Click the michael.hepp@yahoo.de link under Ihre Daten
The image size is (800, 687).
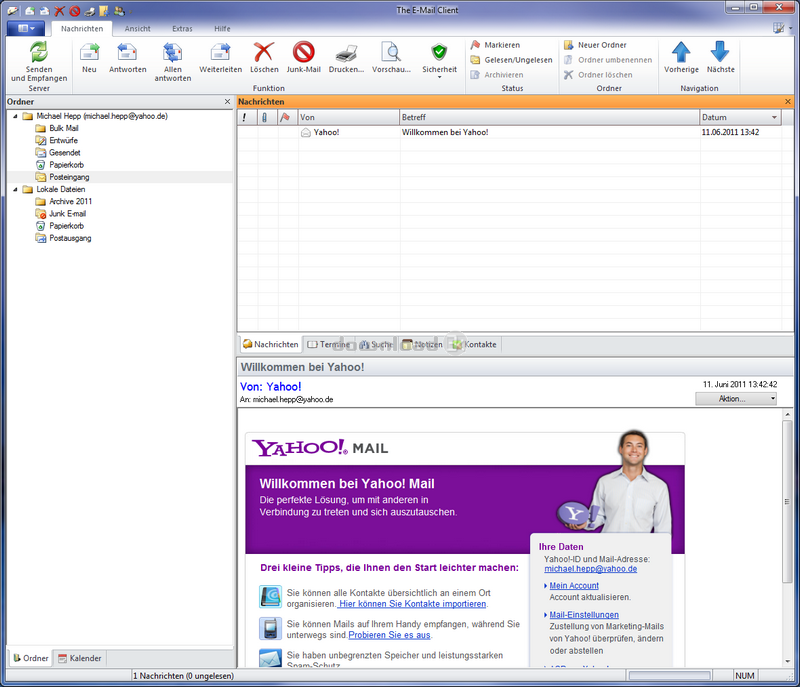pyautogui.click(x=591, y=569)
